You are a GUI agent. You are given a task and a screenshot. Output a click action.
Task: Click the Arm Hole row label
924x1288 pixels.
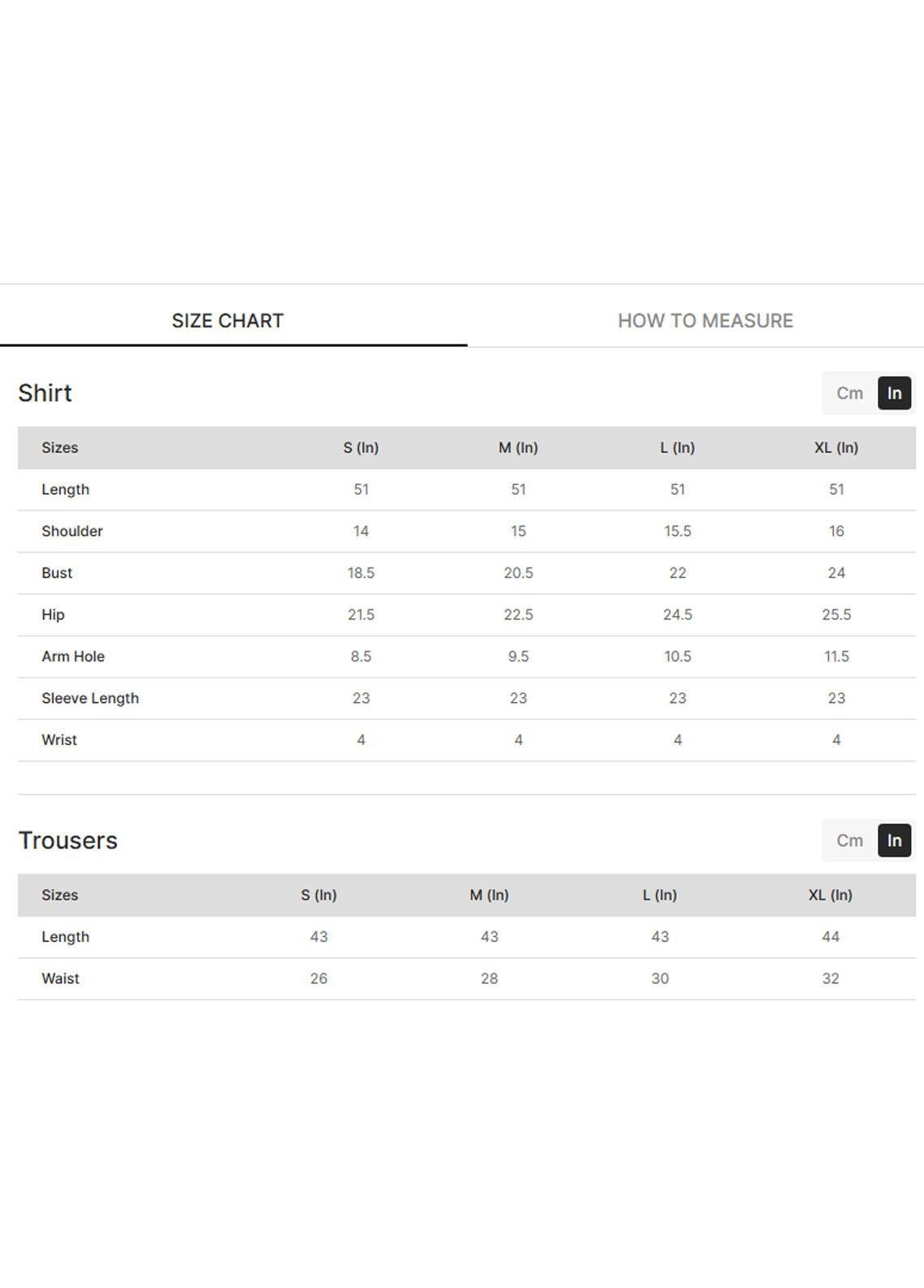pos(73,657)
